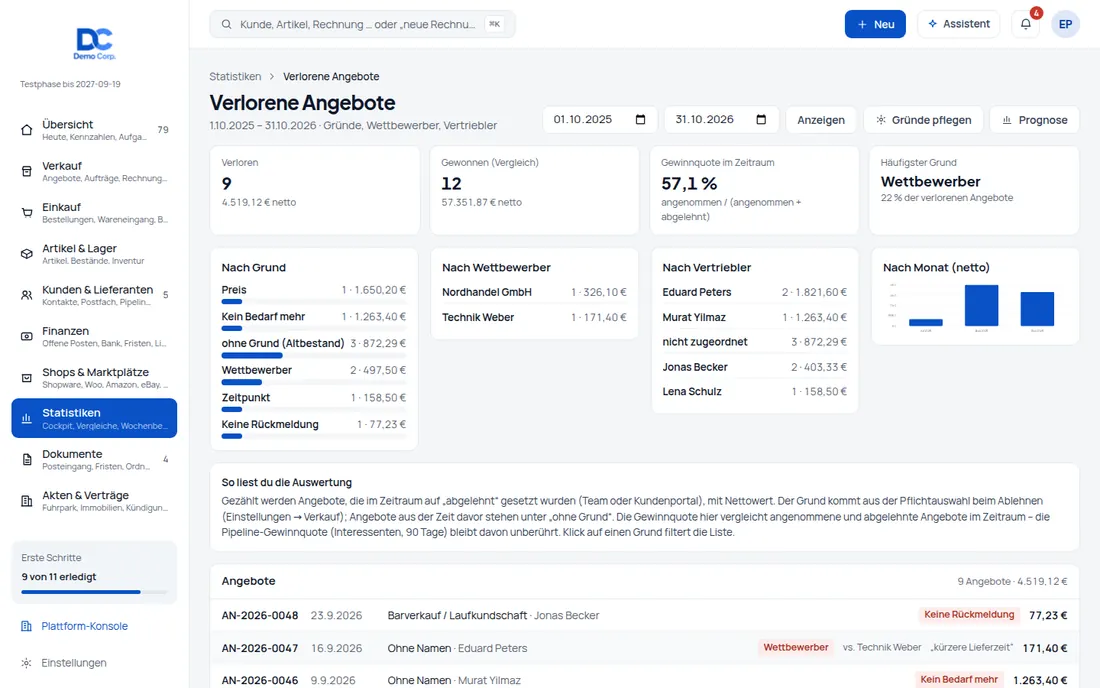This screenshot has width=1100, height=688.
Task: Click the Kunden & Lieferanten people icon
Action: point(27,295)
